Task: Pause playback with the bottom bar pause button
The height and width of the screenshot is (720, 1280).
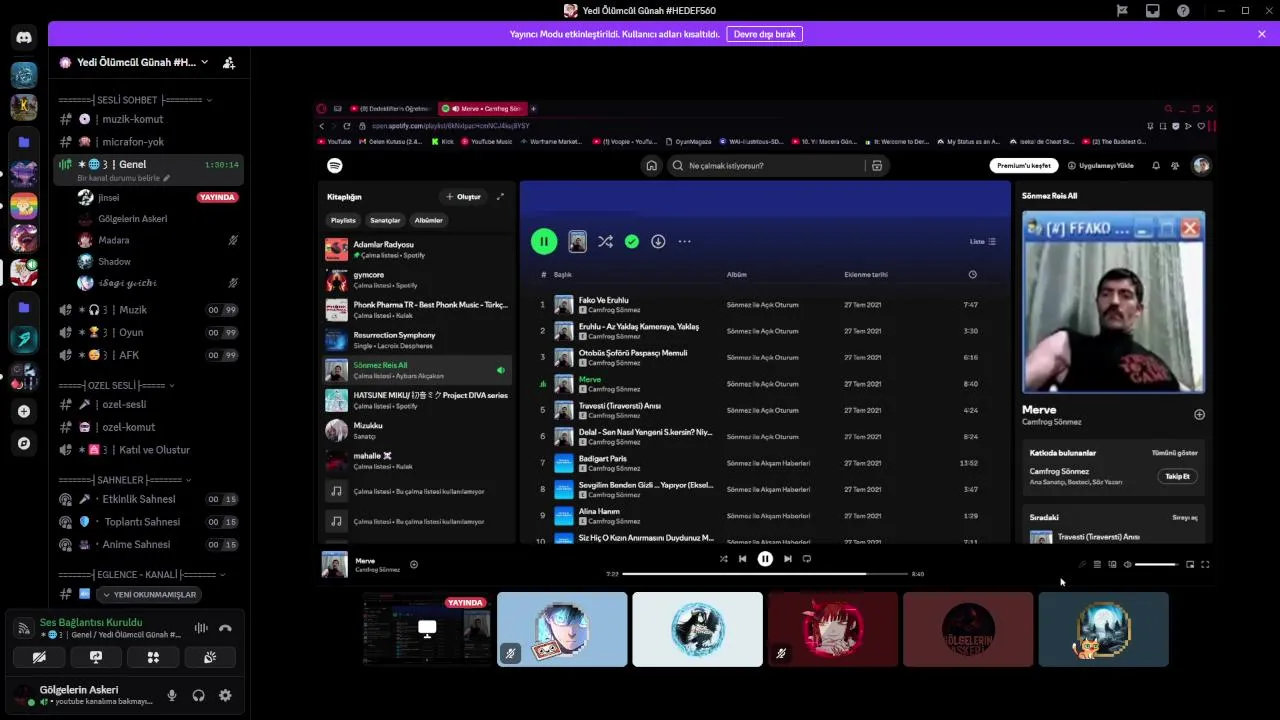Action: (765, 559)
